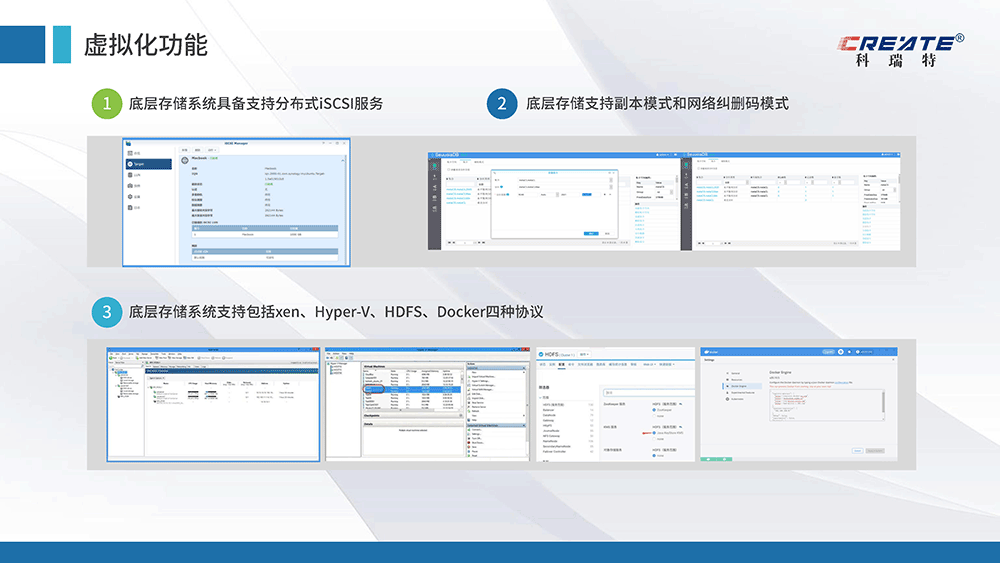This screenshot has height=563, width=1000.
Task: Click the first toolbar button in iSCSI Manager
Action: 184,150
